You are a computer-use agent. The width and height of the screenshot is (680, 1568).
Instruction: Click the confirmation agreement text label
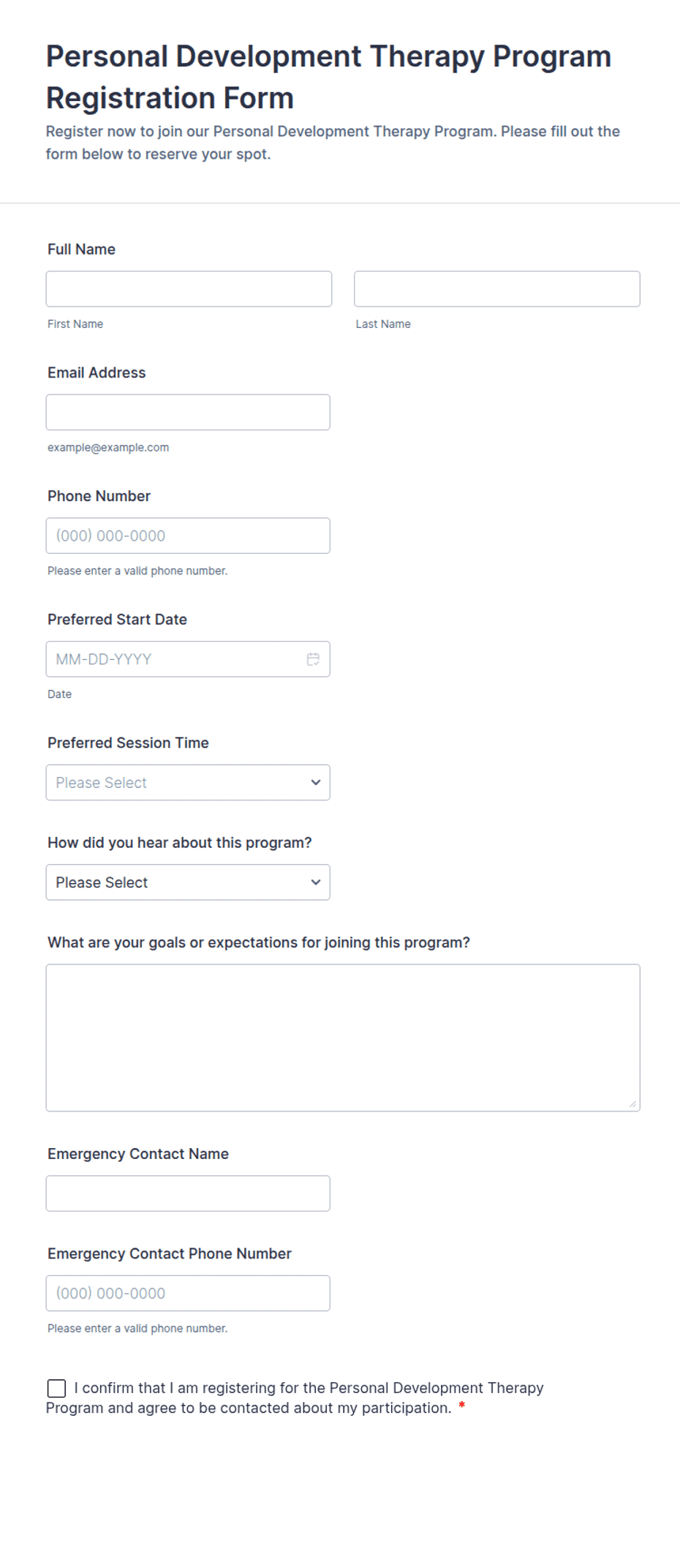click(295, 1398)
